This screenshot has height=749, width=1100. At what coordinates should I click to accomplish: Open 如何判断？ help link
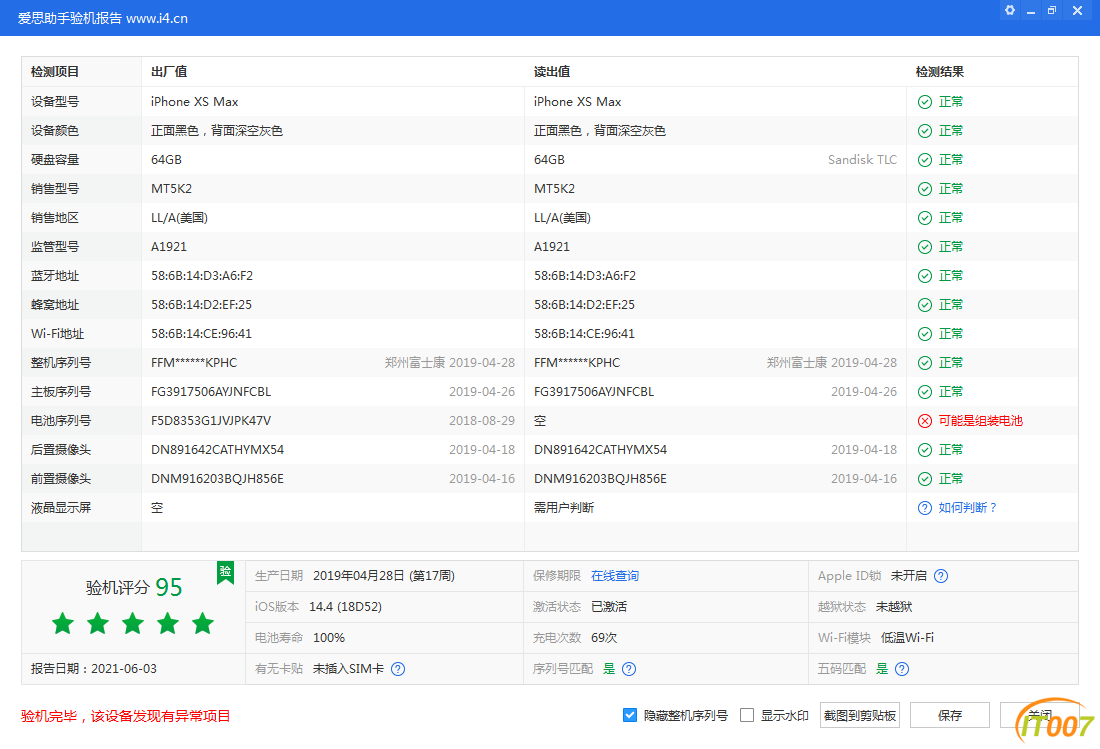[x=968, y=508]
